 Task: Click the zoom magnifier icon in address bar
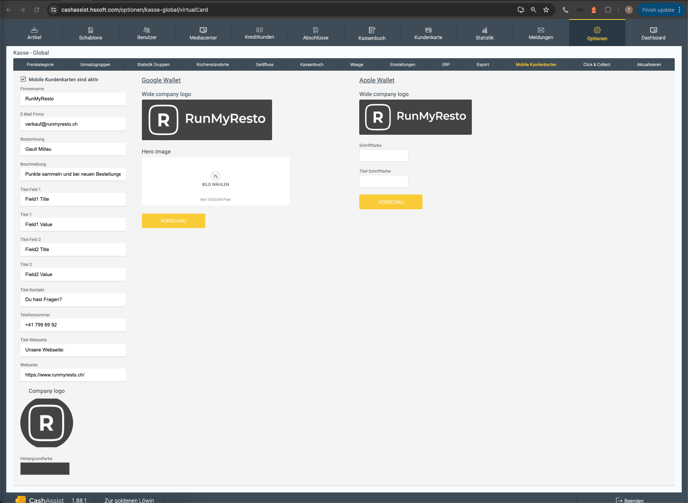(x=533, y=10)
